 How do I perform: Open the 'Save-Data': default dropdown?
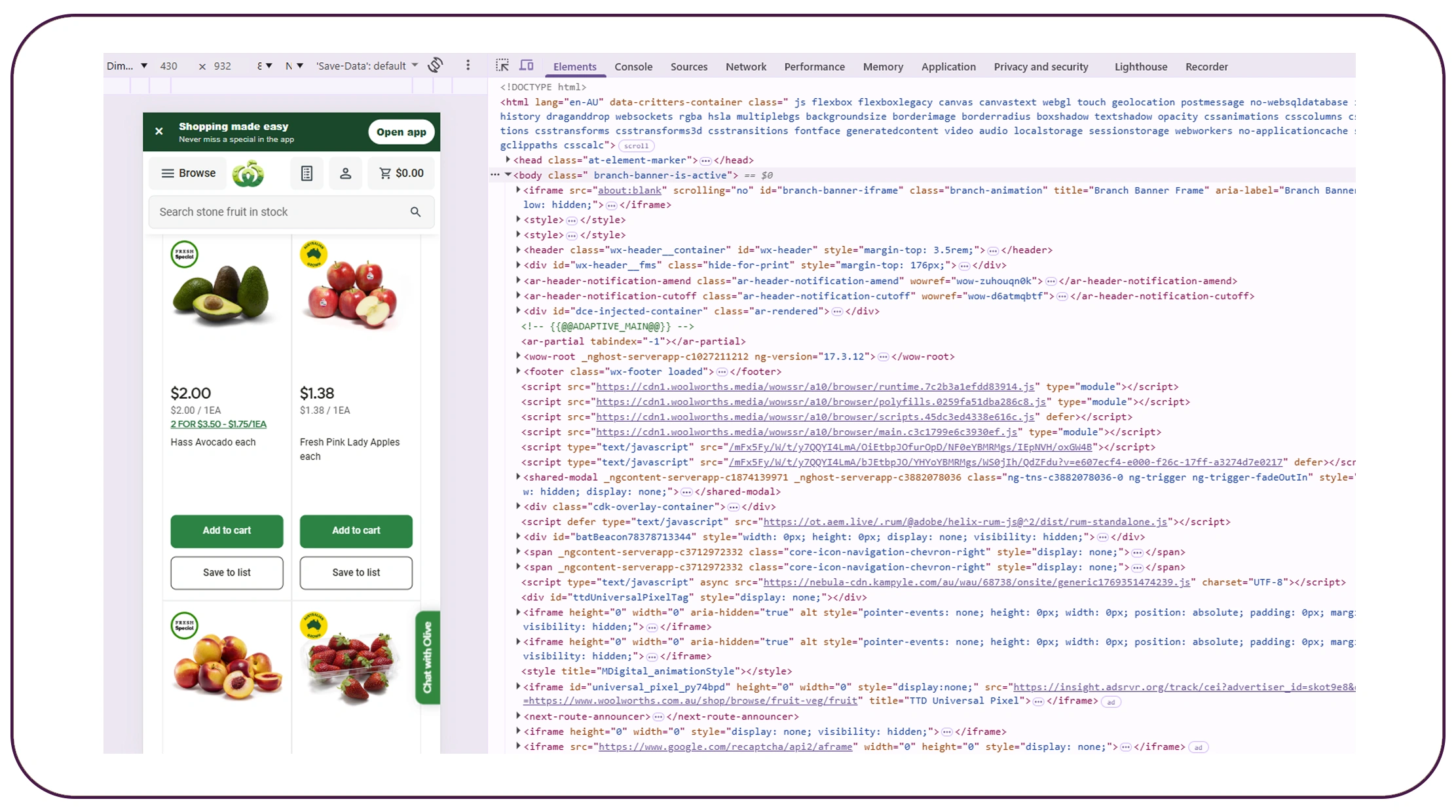365,65
